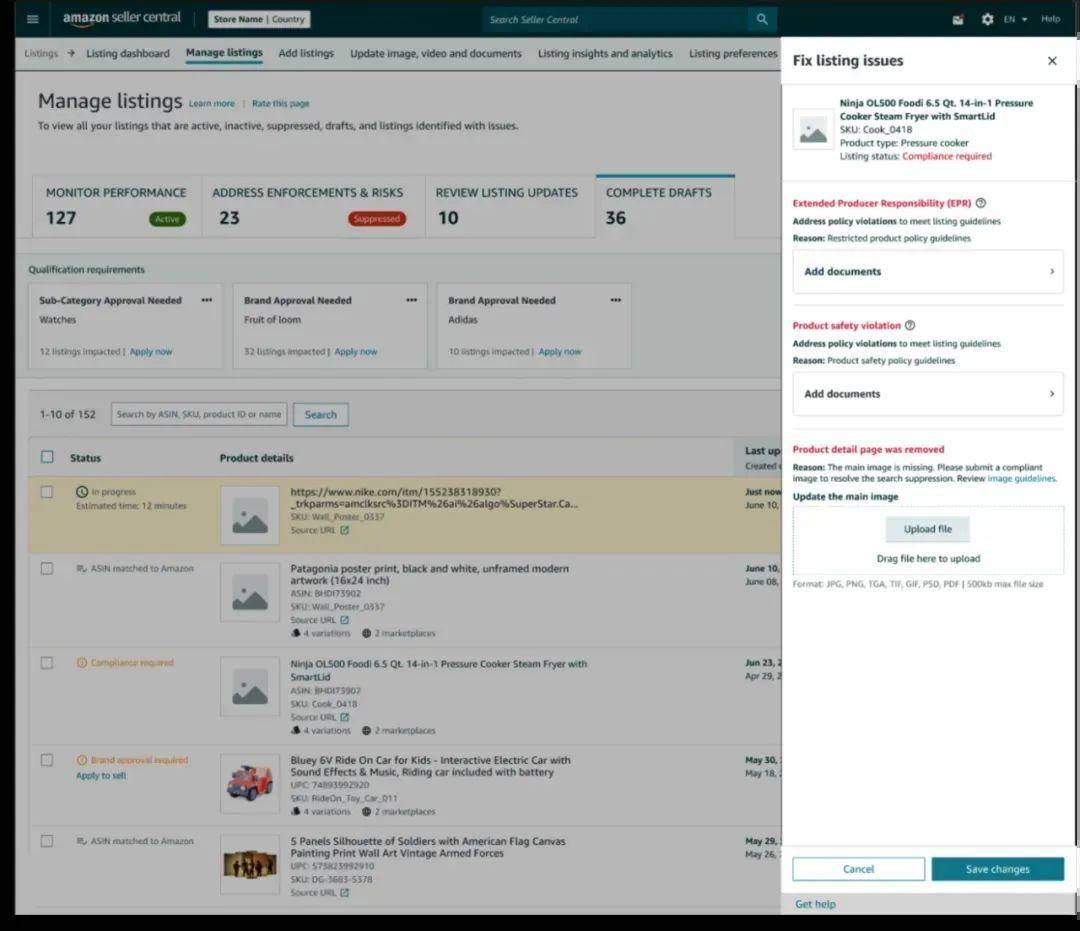Viewport: 1080px width, 931px height.
Task: Toggle the select-all checkbox in the table header
Action: 47,457
